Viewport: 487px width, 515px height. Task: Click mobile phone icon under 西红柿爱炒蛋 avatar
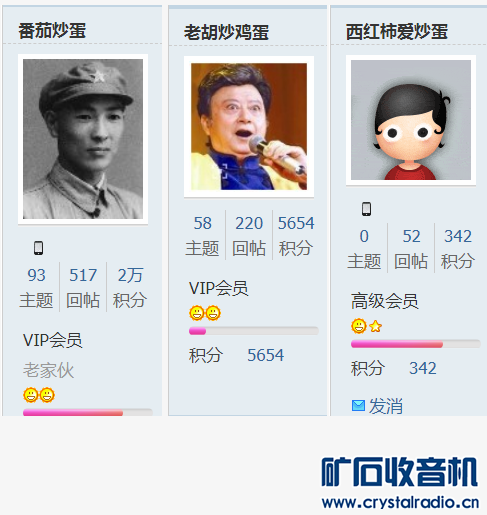coord(366,209)
